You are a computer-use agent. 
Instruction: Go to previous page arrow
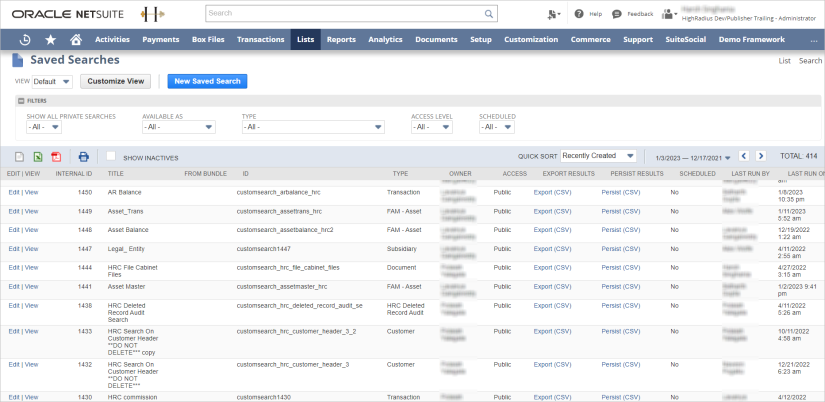[744, 156]
